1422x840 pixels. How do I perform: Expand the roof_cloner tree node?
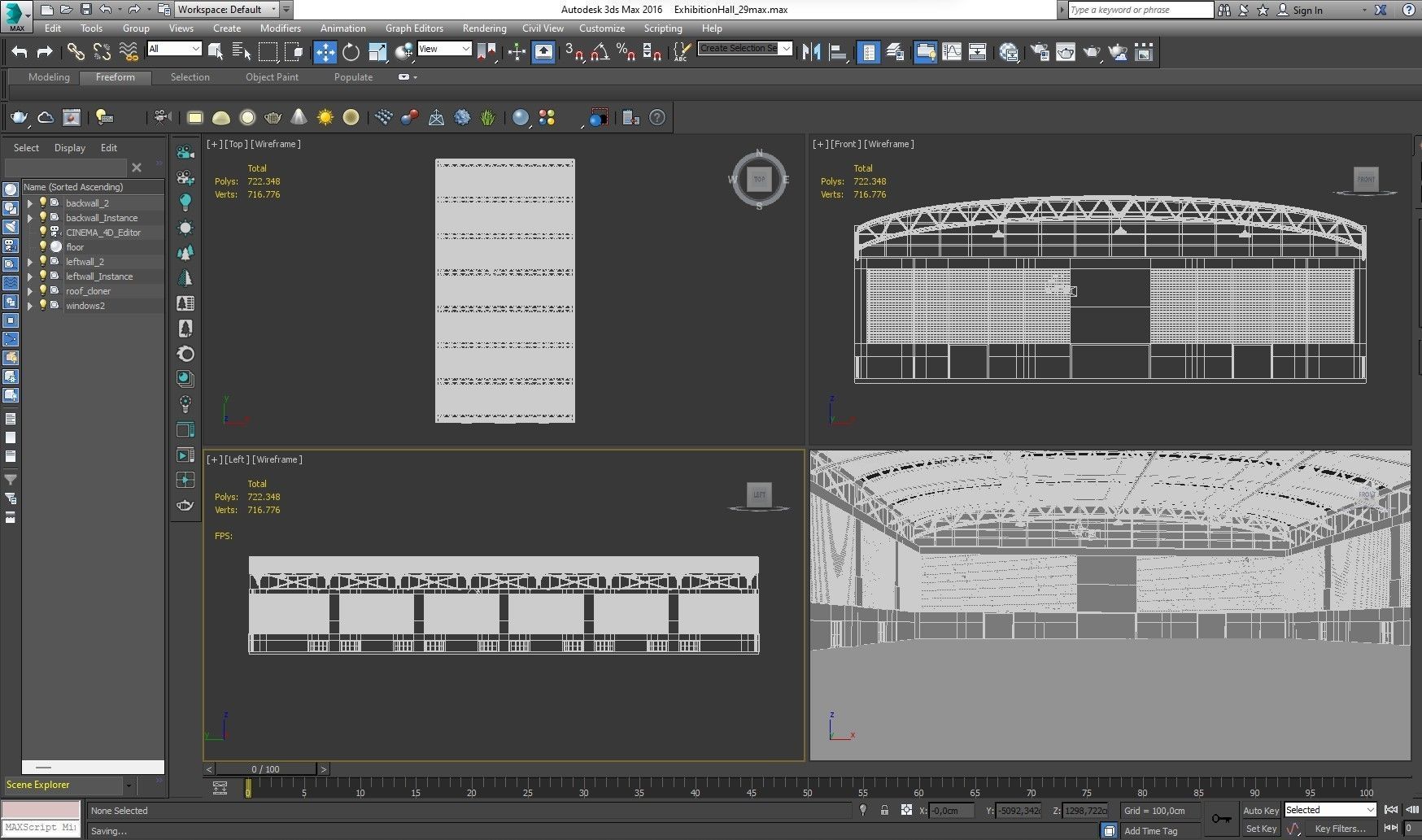[30, 291]
